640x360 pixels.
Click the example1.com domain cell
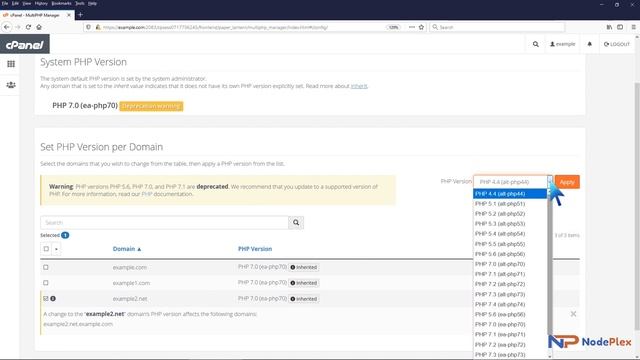[x=131, y=283]
